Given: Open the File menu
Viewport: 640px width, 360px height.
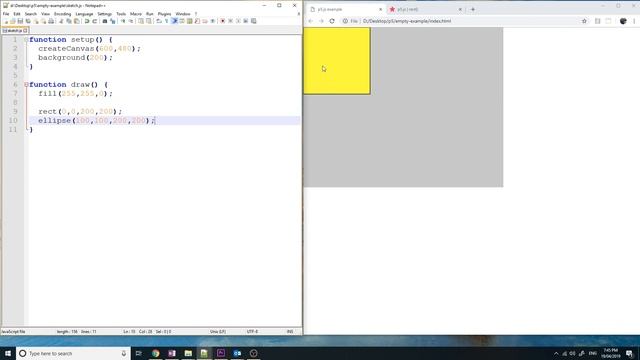Looking at the screenshot, I should pos(6,14).
